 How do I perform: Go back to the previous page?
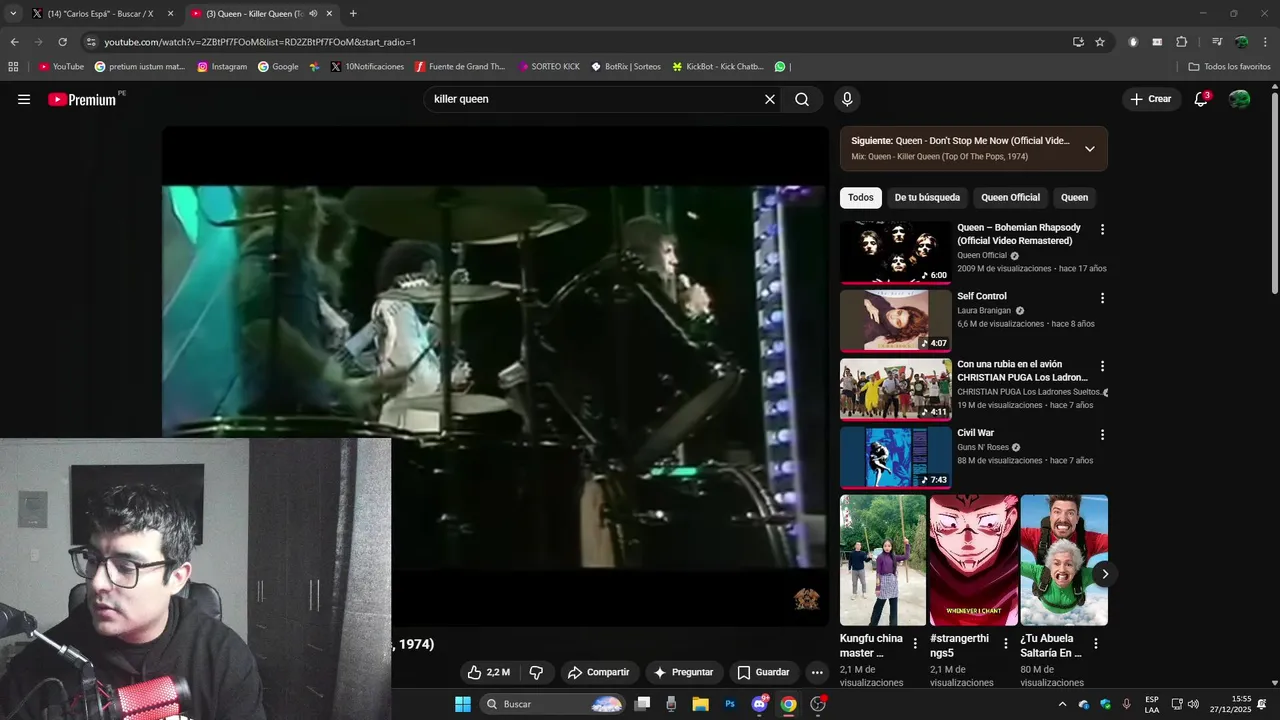point(14,42)
